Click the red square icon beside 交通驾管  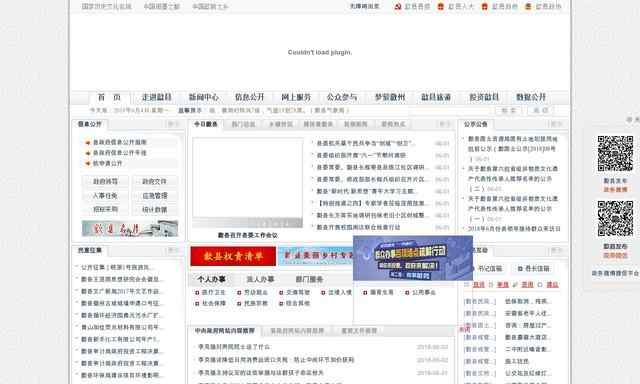tap(281, 293)
